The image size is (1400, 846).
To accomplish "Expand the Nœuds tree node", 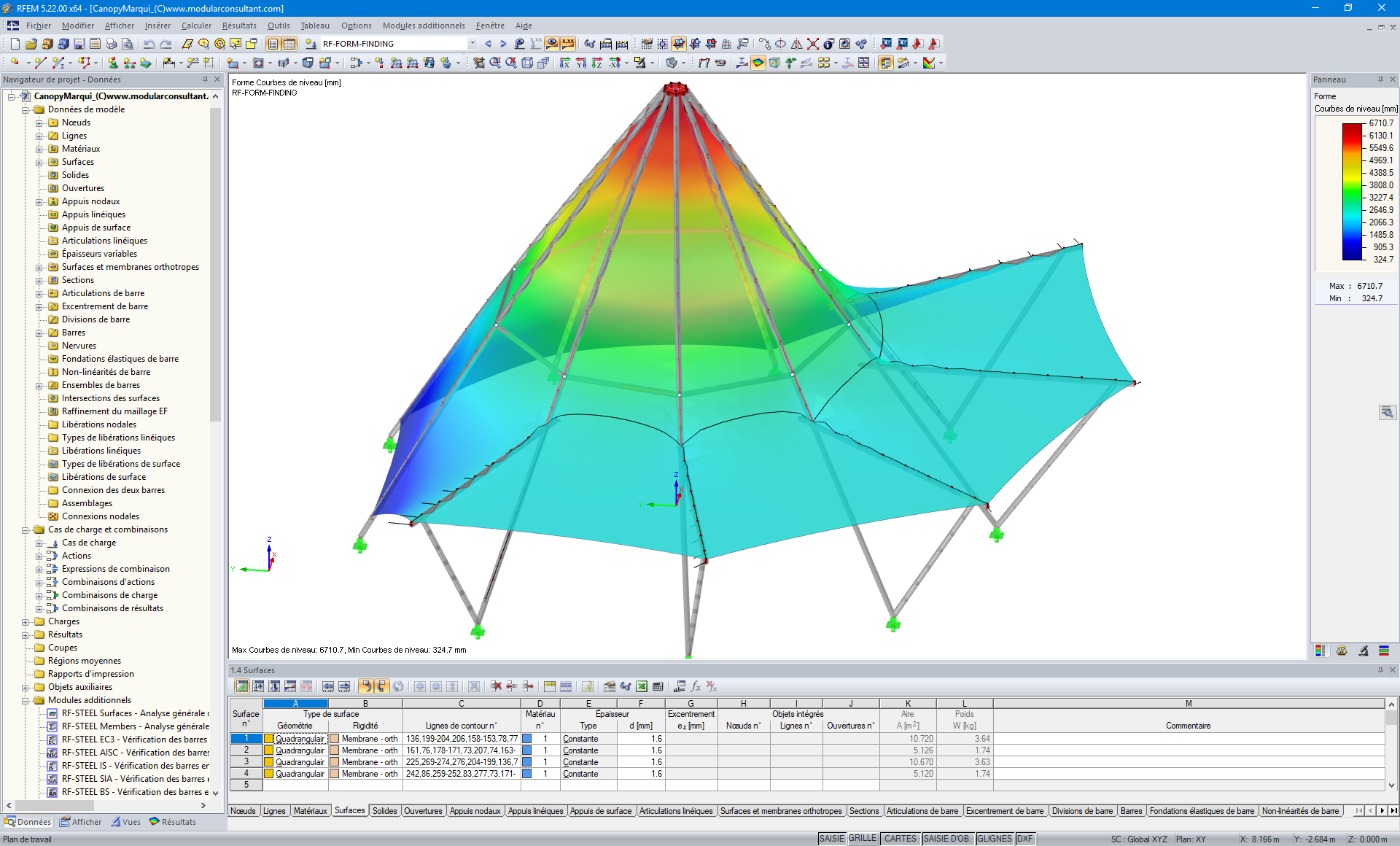I will click(x=39, y=123).
